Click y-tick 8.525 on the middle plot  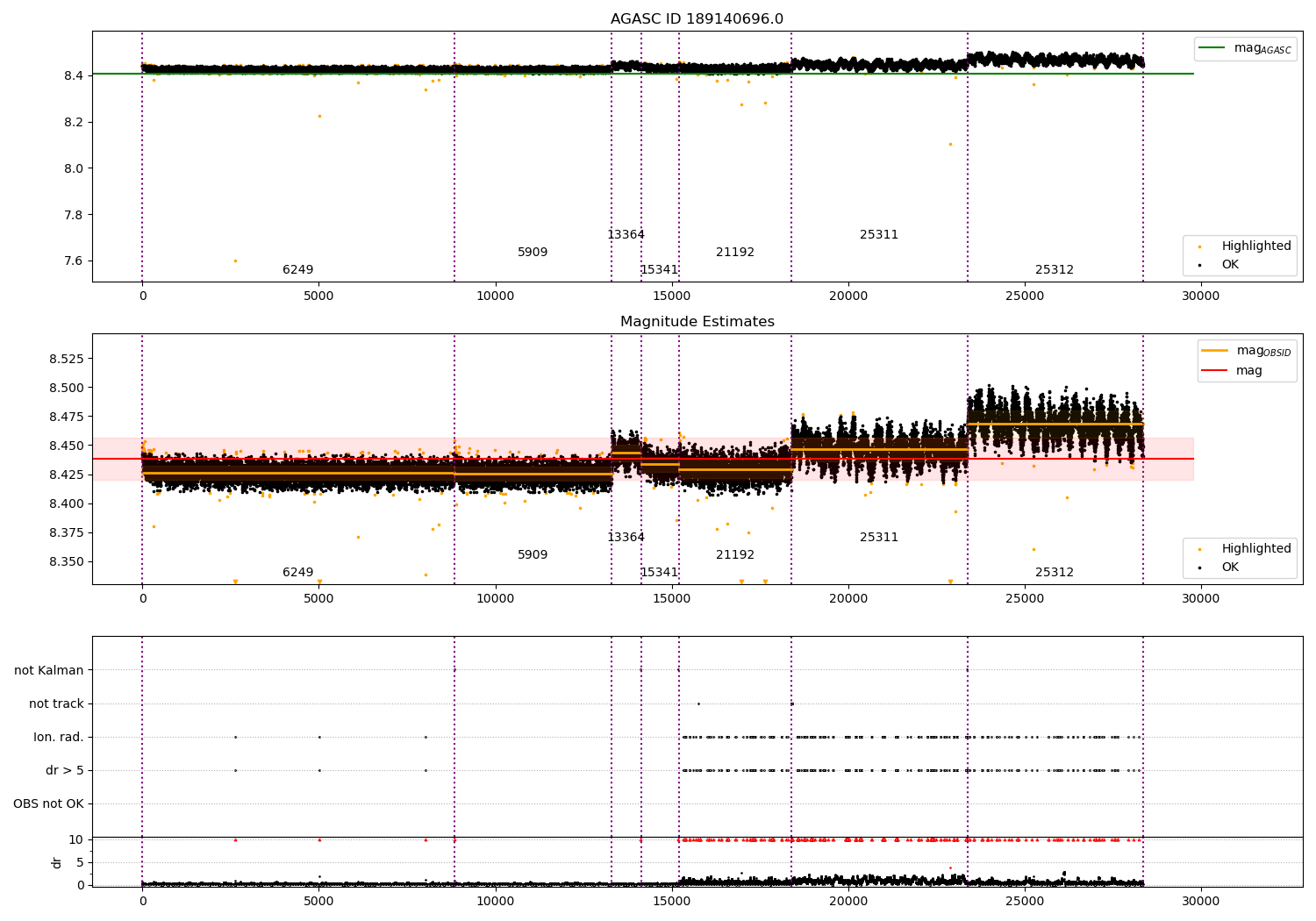click(x=67, y=359)
